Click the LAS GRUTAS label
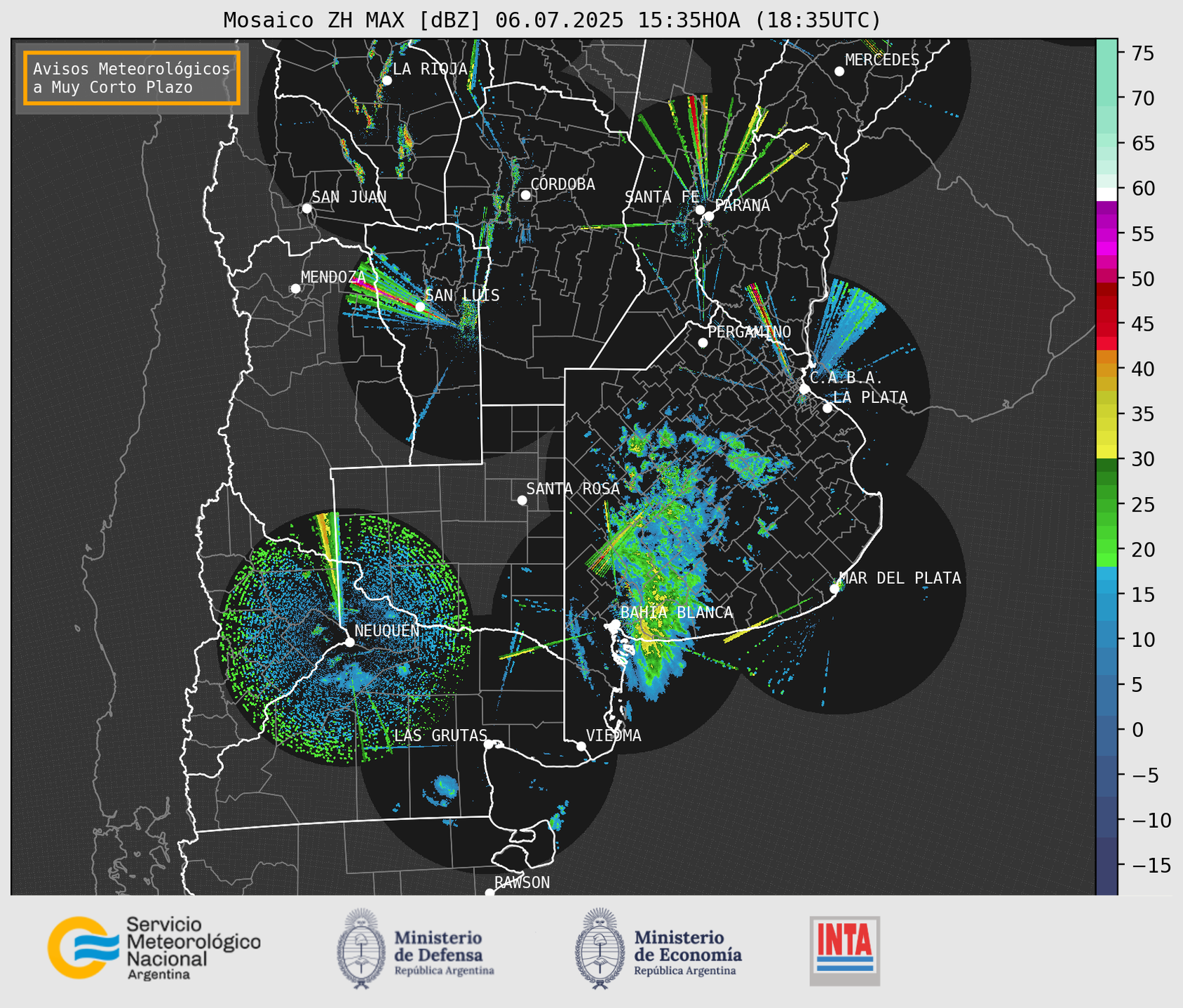Screen dimensions: 1183x1008 (x=440, y=735)
